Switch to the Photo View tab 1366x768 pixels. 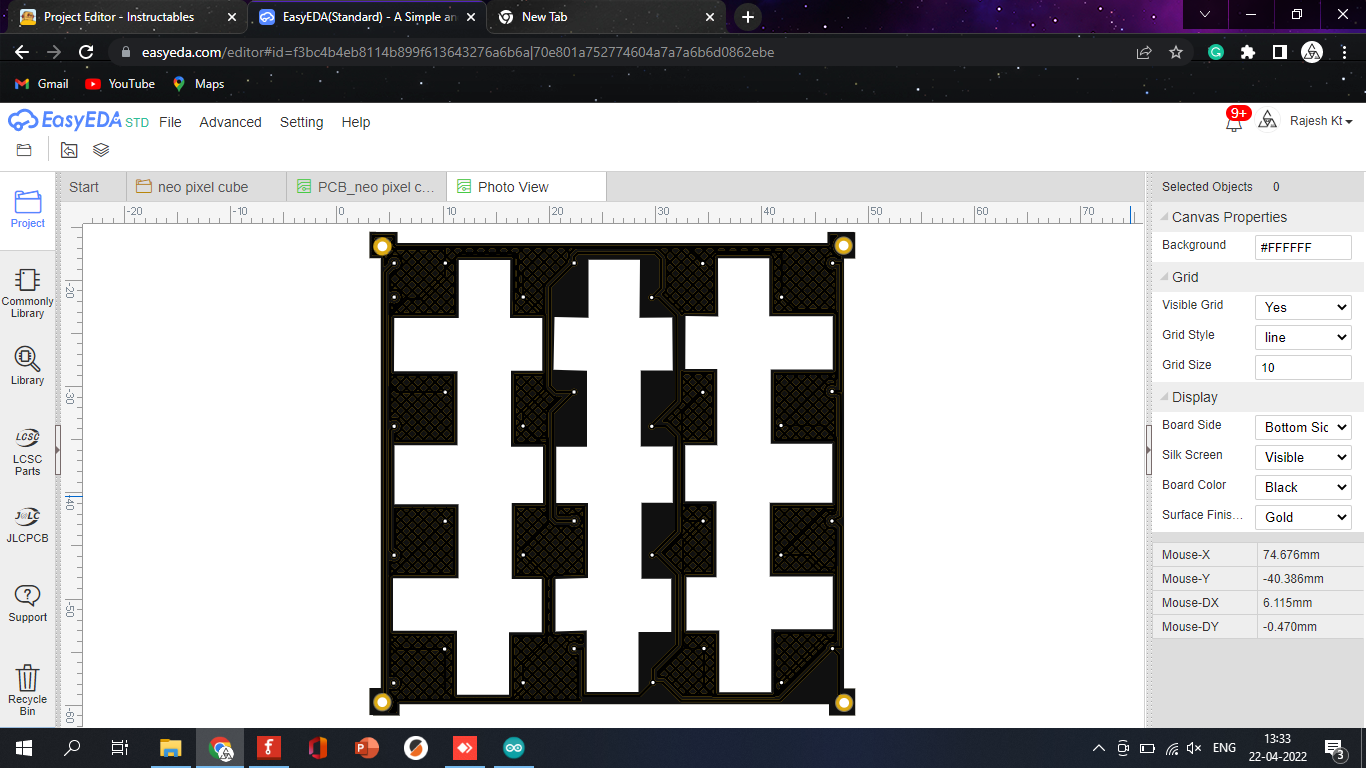click(512, 186)
